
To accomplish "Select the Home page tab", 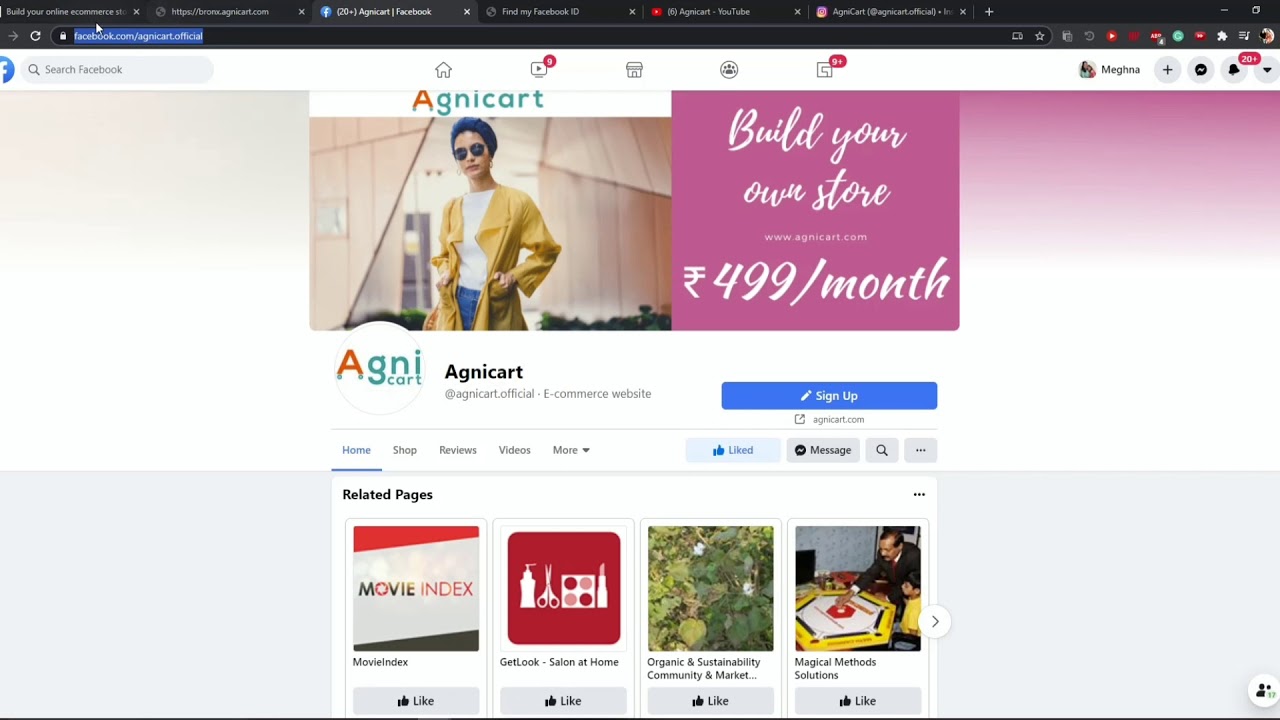I will click(356, 450).
